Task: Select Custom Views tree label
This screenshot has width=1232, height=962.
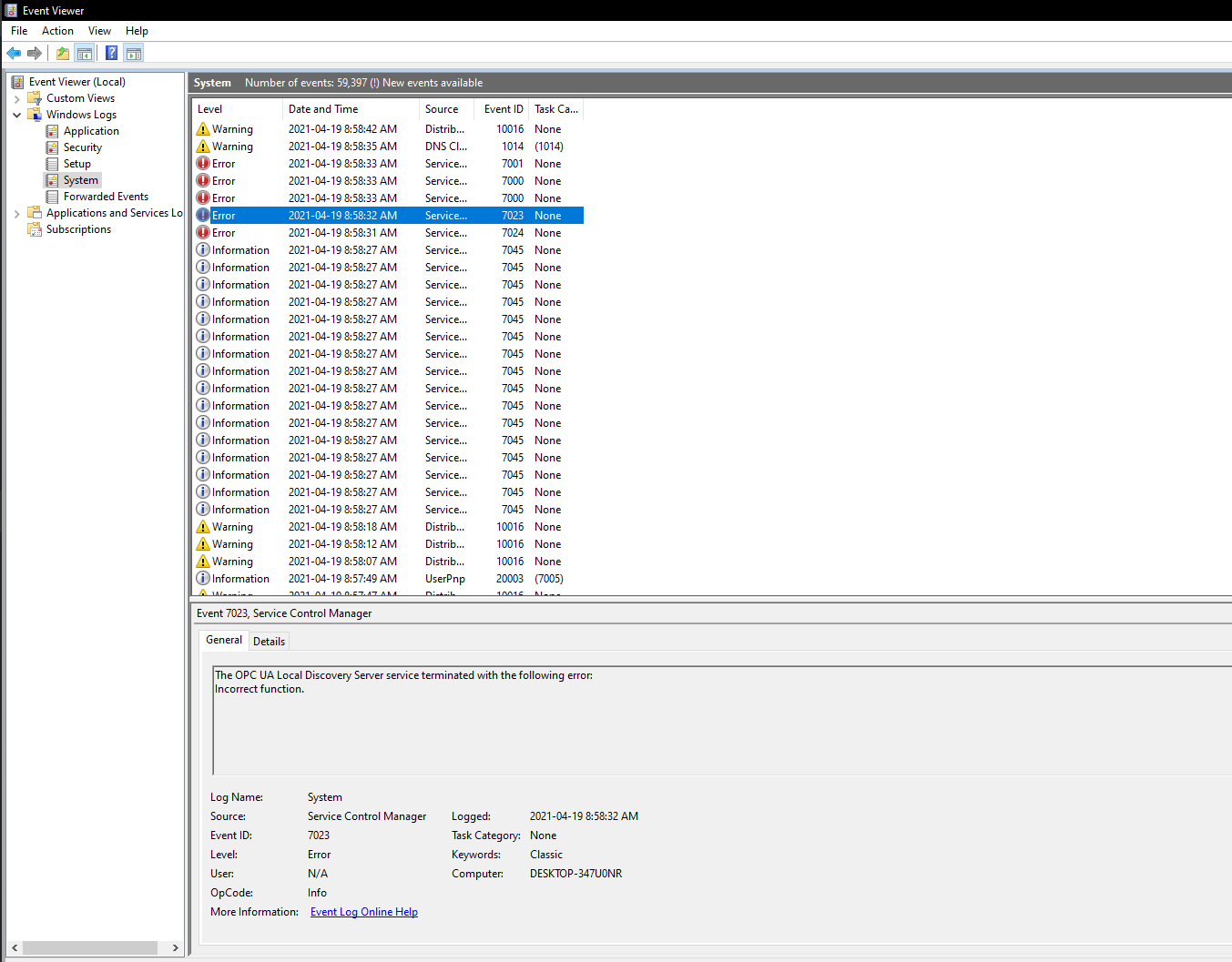Action: (81, 98)
